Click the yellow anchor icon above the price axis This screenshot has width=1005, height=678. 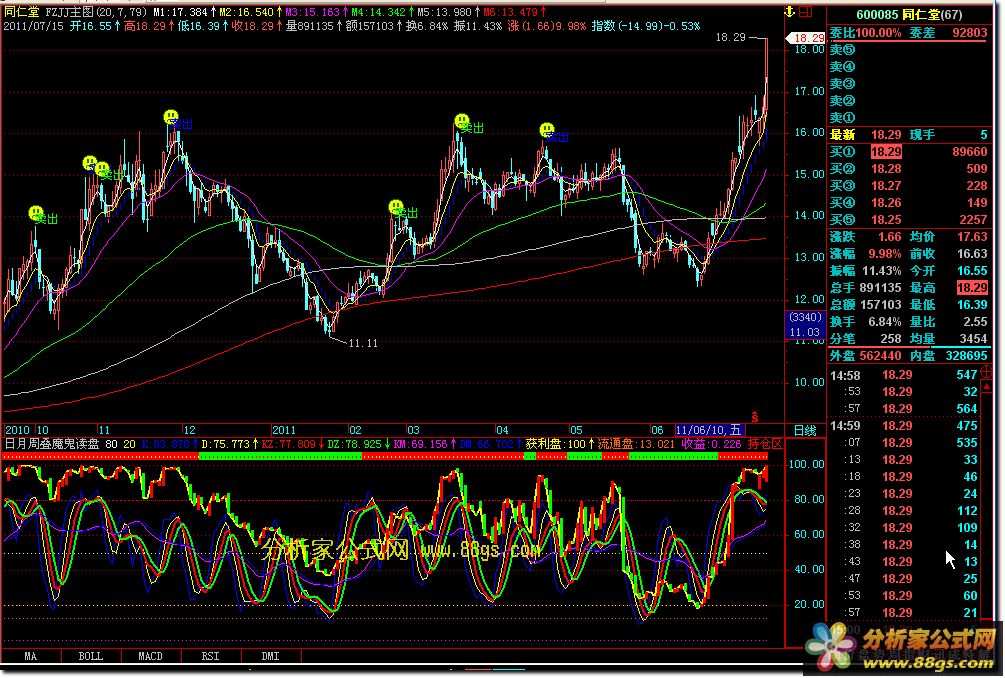click(x=790, y=12)
